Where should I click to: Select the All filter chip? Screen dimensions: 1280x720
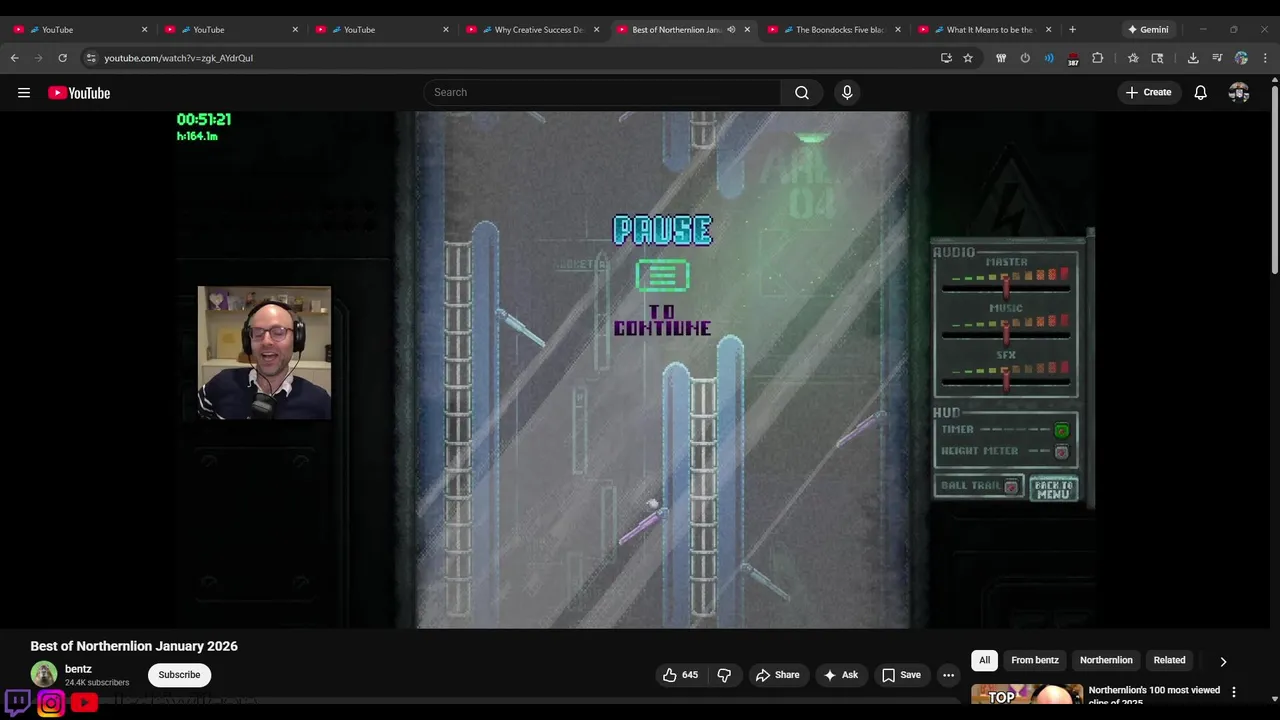coord(985,660)
